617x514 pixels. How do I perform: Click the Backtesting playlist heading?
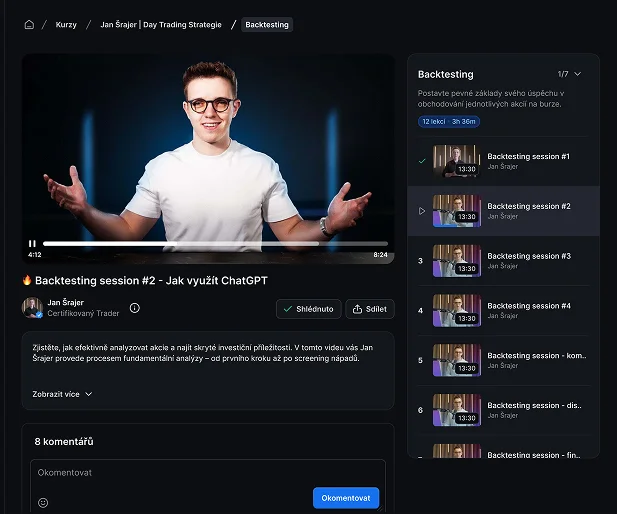(445, 74)
